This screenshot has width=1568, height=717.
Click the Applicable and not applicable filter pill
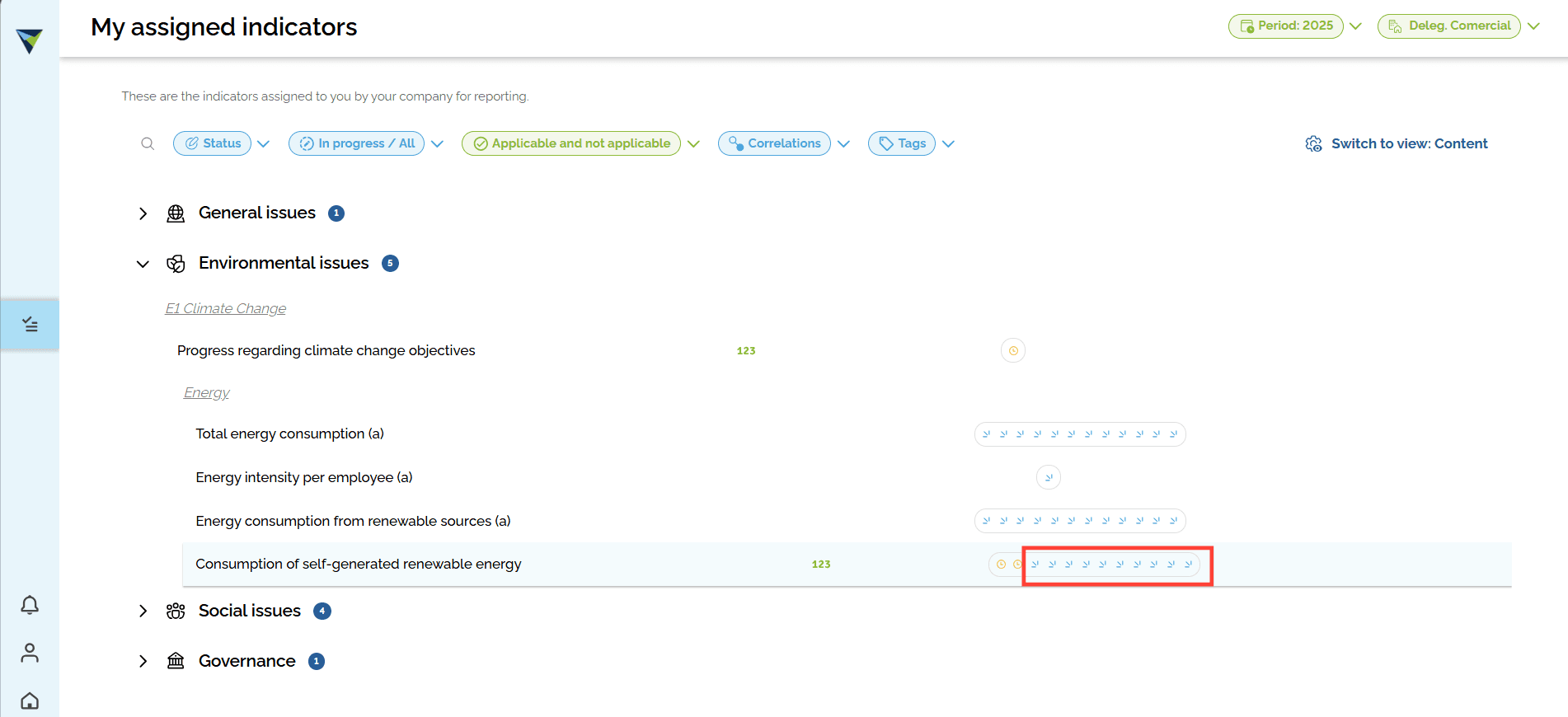(571, 143)
